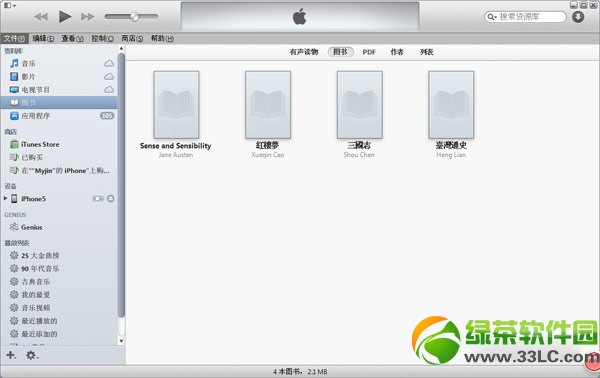600x378 pixels.
Task: Click the cloud icon beside 音乐
Action: click(109, 64)
